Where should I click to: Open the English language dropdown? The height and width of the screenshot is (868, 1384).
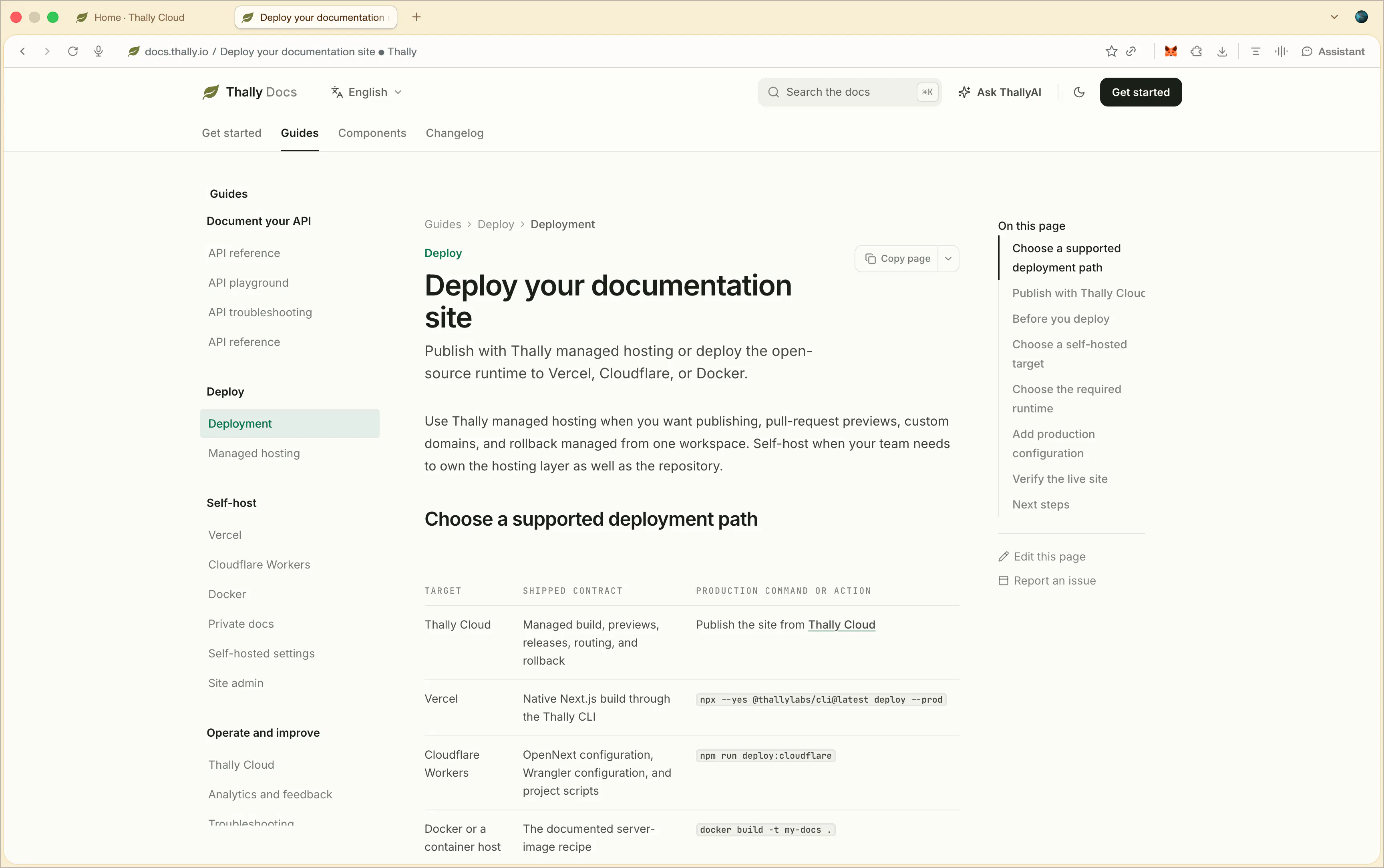coord(366,92)
